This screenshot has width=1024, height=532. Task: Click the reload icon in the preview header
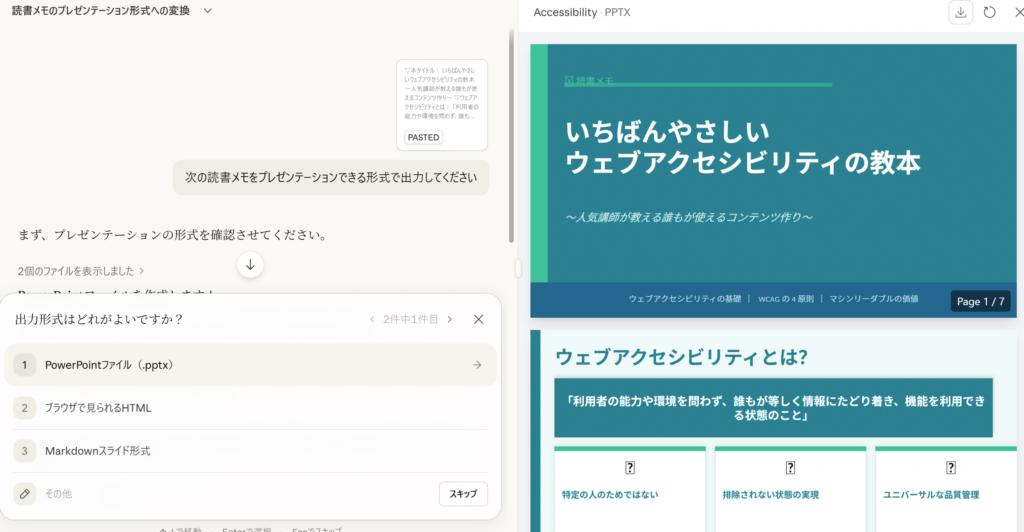[989, 12]
